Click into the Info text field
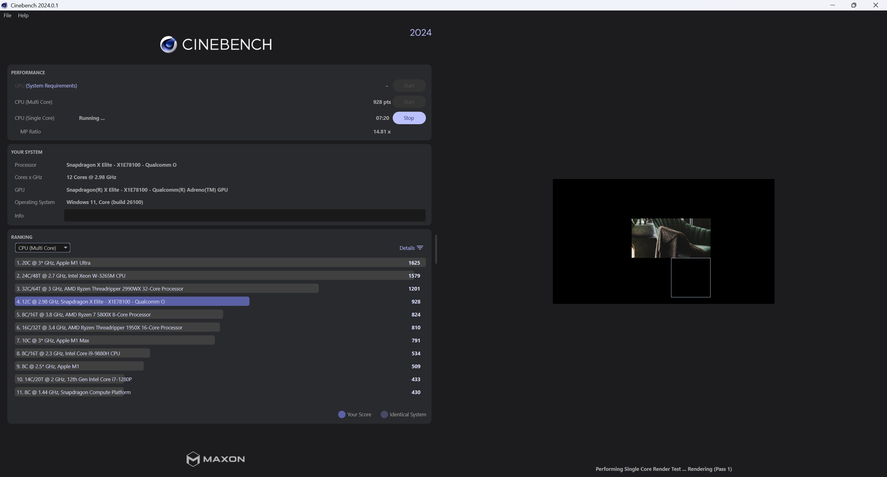This screenshot has height=477, width=887. 244,216
